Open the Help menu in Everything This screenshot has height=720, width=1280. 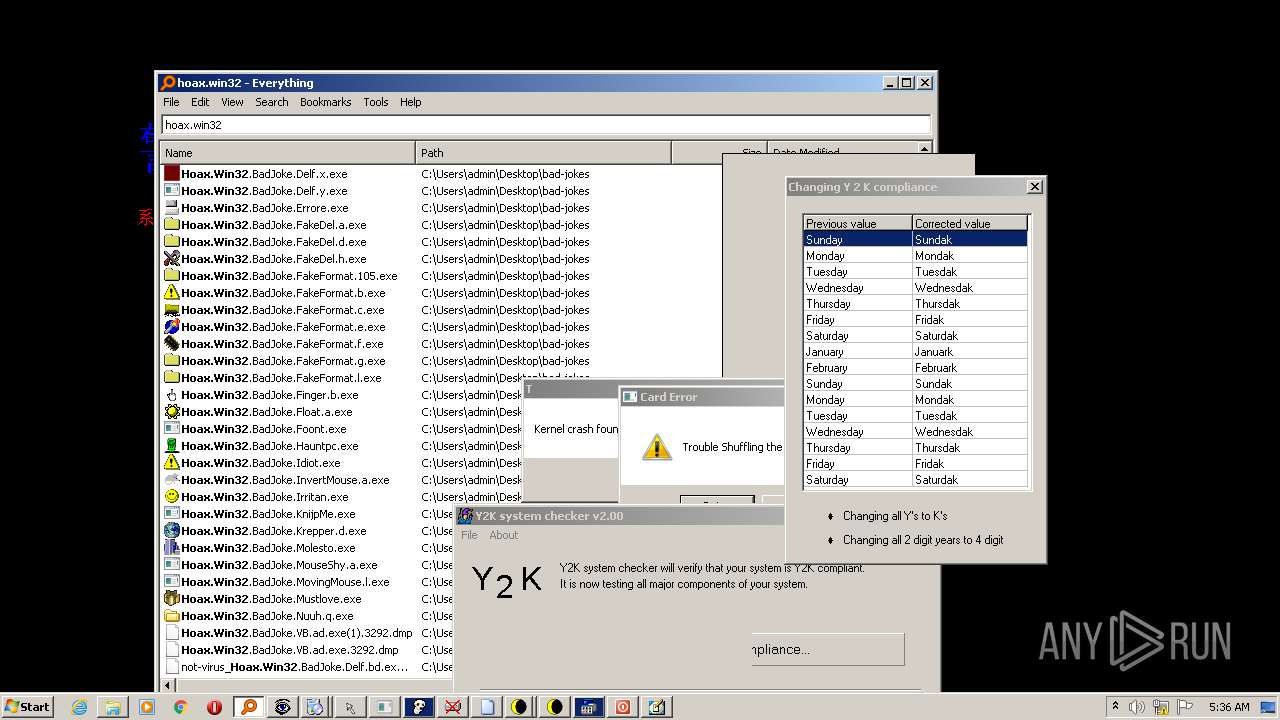click(410, 102)
